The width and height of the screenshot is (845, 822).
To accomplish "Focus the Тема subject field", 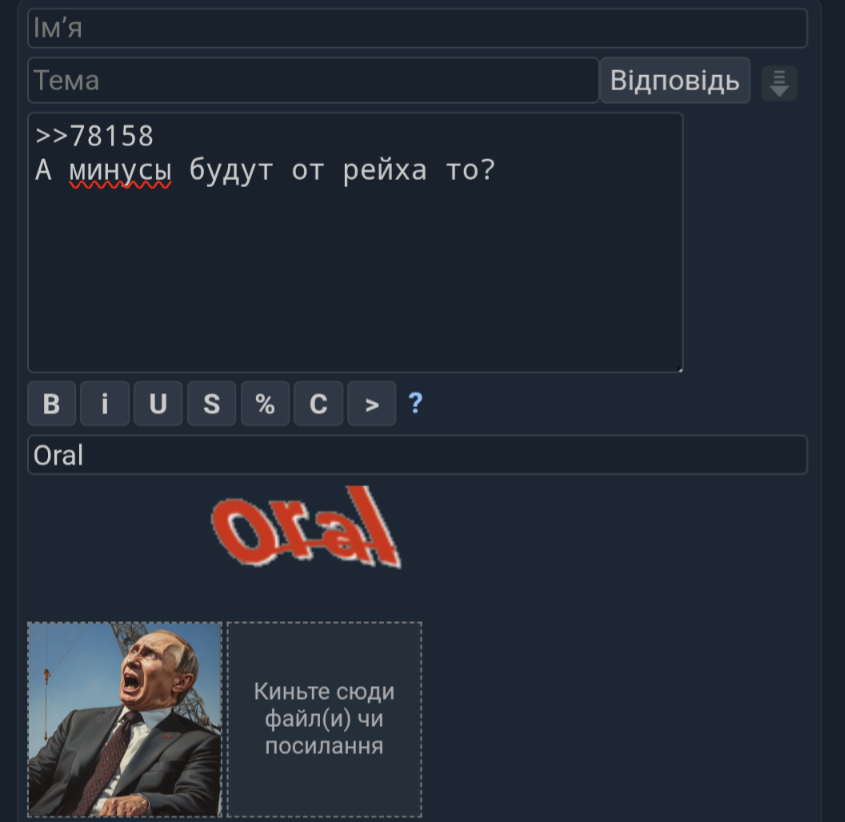I will point(313,80).
